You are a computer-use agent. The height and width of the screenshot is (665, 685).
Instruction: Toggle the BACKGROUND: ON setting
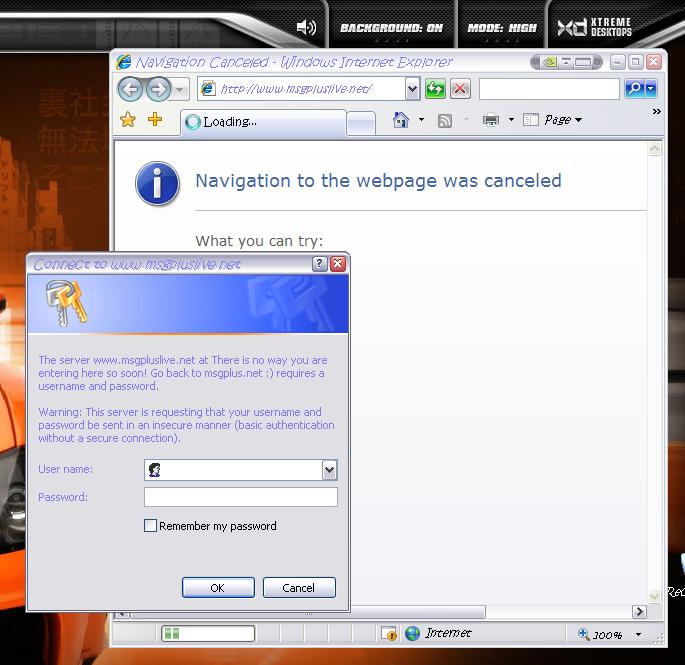tap(391, 28)
